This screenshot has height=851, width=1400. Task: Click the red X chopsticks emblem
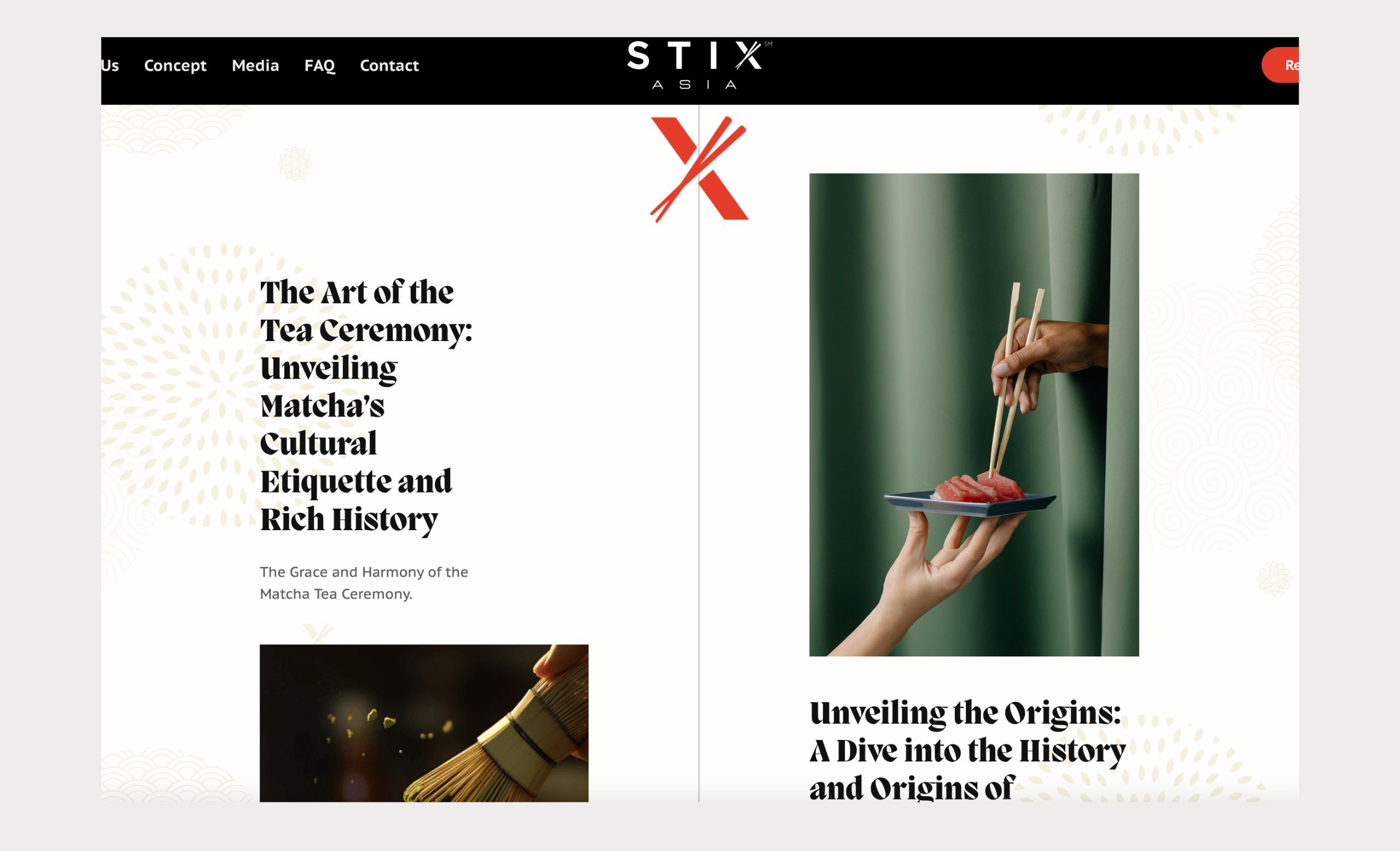click(x=699, y=169)
